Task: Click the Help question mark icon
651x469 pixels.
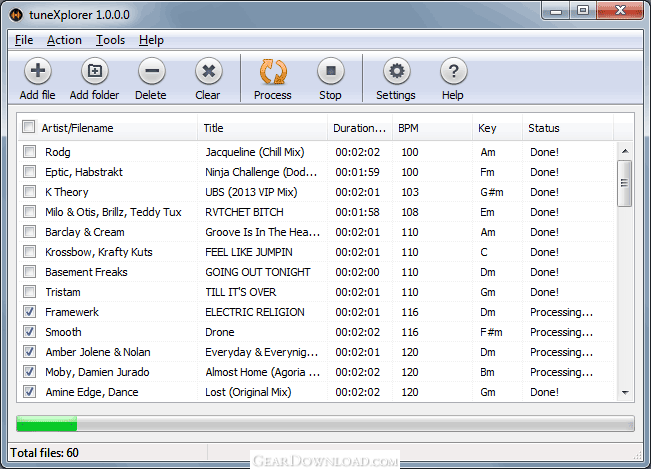Action: click(x=453, y=72)
